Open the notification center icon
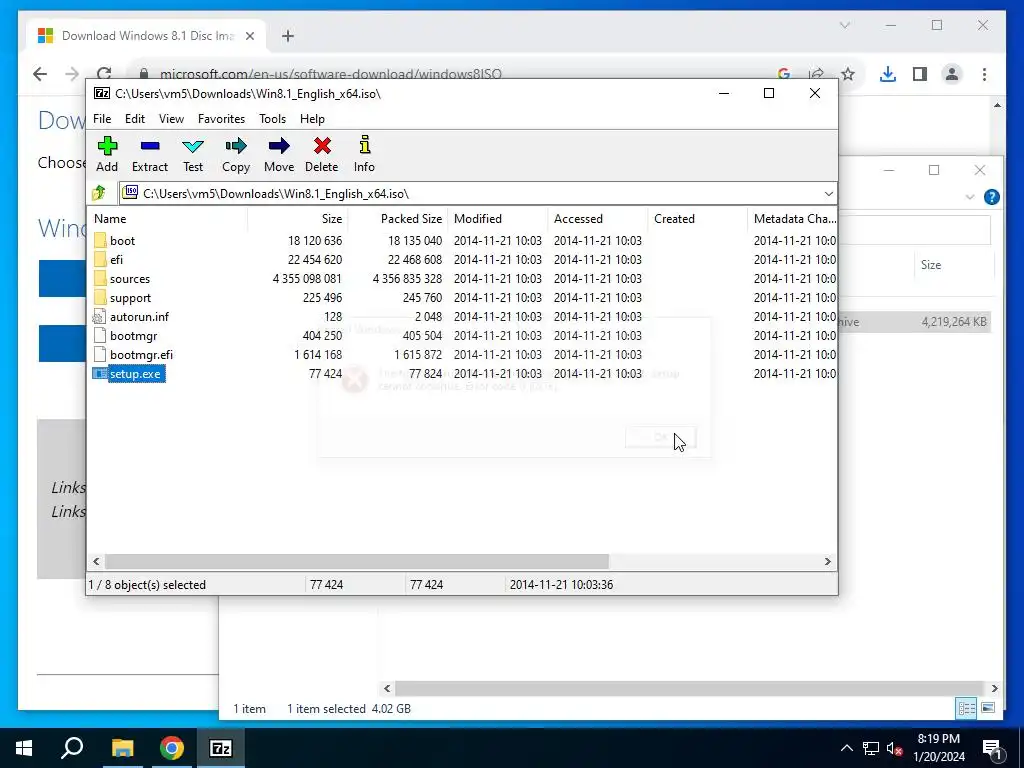Image resolution: width=1024 pixels, height=768 pixels. (x=993, y=749)
